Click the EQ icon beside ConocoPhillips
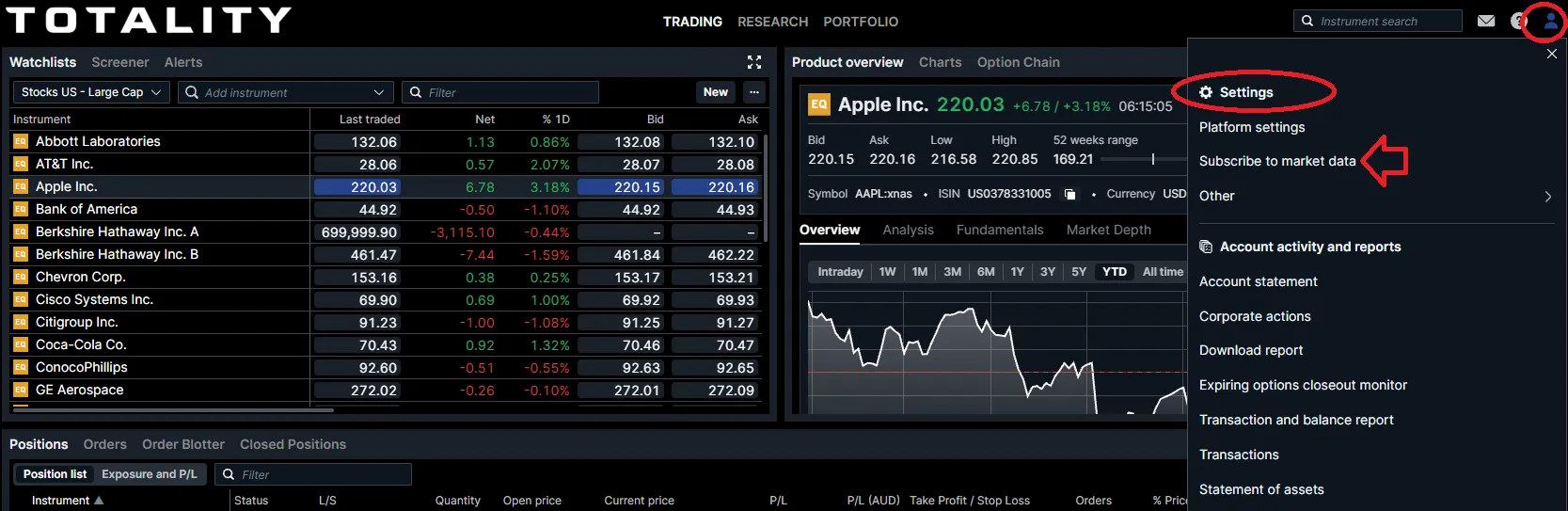Viewport: 1568px width, 511px height. [x=21, y=367]
